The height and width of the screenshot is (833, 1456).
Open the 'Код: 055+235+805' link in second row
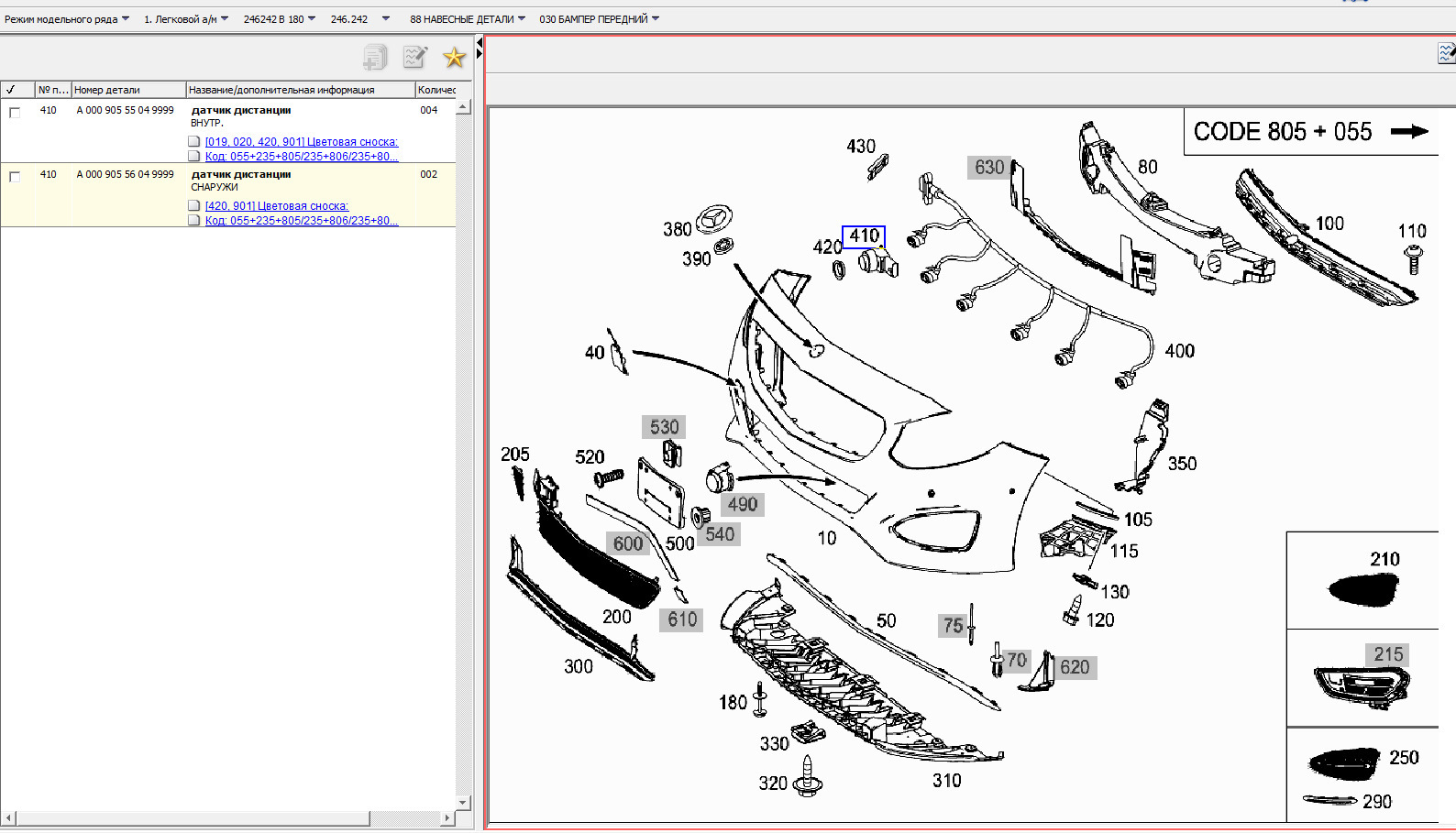point(301,221)
